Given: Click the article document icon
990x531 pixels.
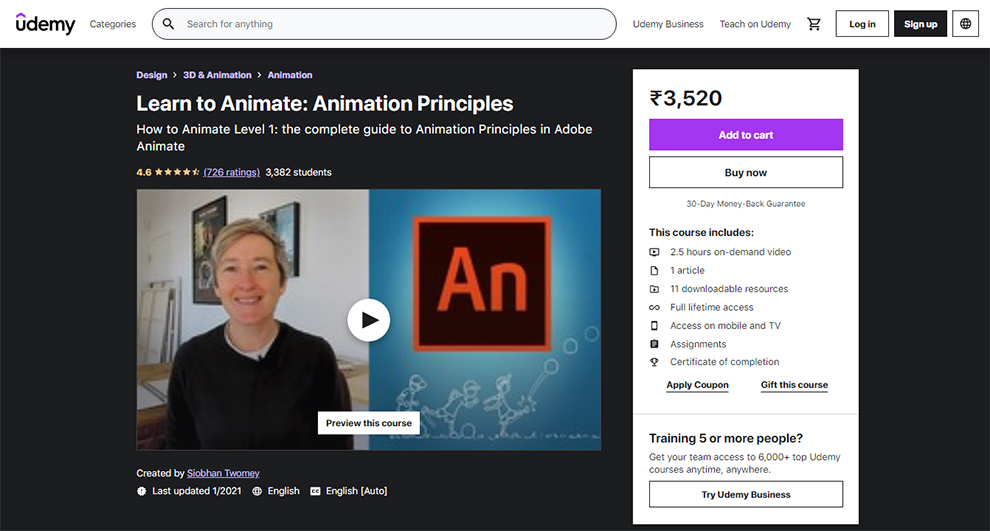Looking at the screenshot, I should 654,270.
